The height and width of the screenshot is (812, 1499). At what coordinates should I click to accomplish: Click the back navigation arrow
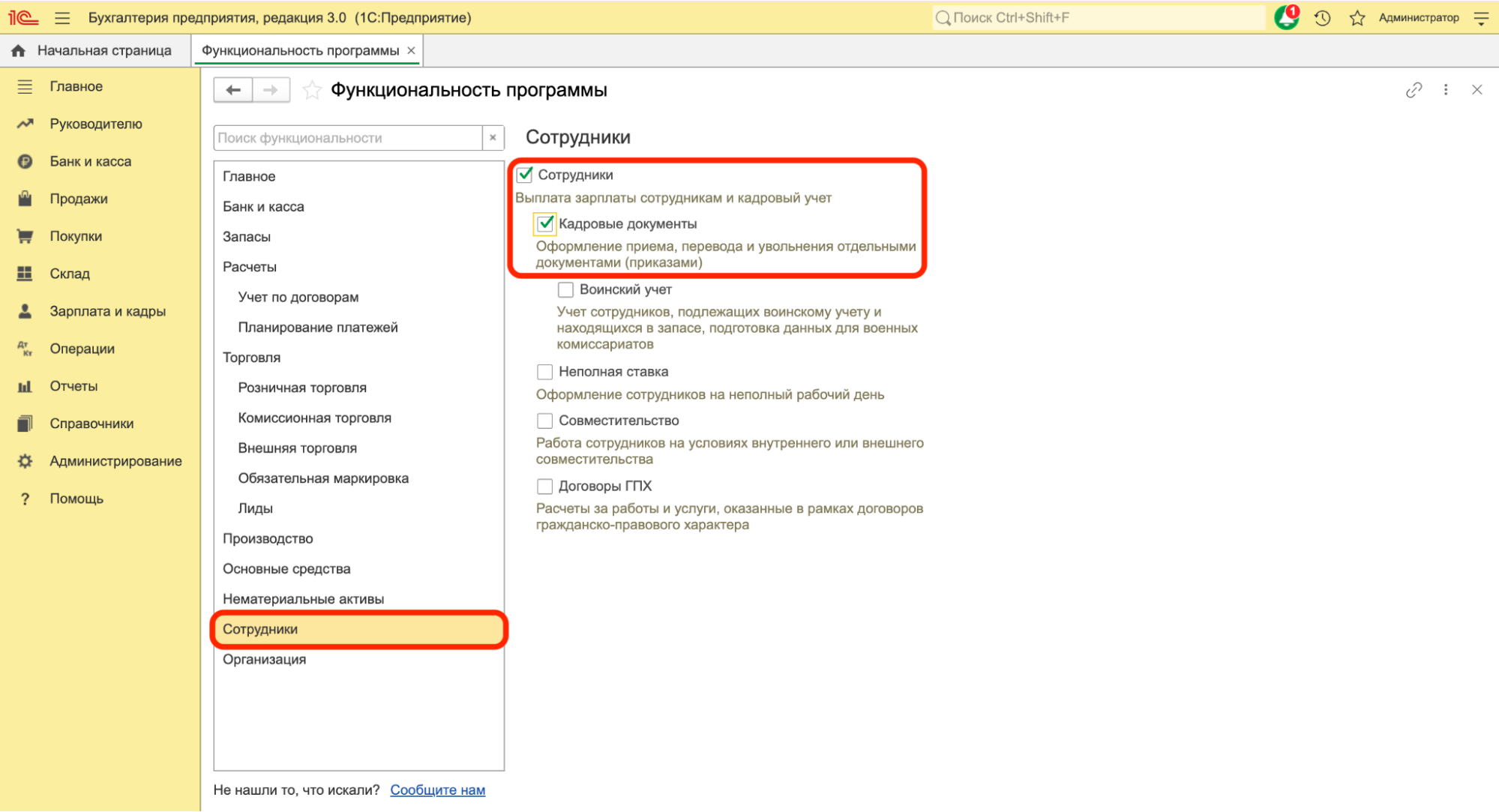[233, 90]
